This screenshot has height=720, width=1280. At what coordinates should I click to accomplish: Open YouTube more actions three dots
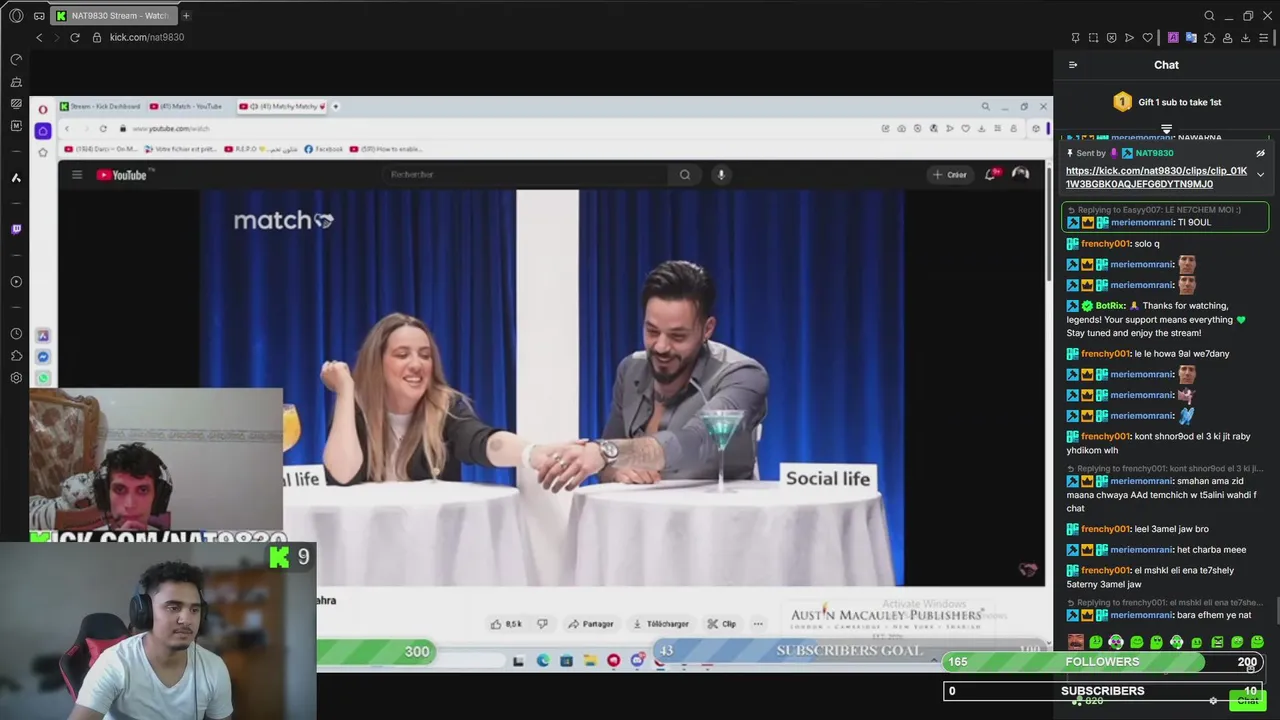(x=758, y=624)
